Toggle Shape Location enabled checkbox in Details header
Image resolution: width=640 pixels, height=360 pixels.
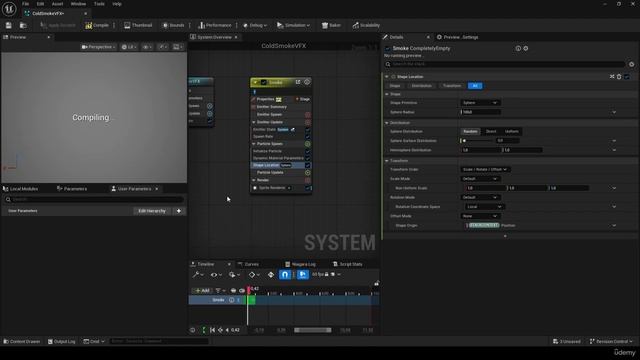(x=627, y=77)
